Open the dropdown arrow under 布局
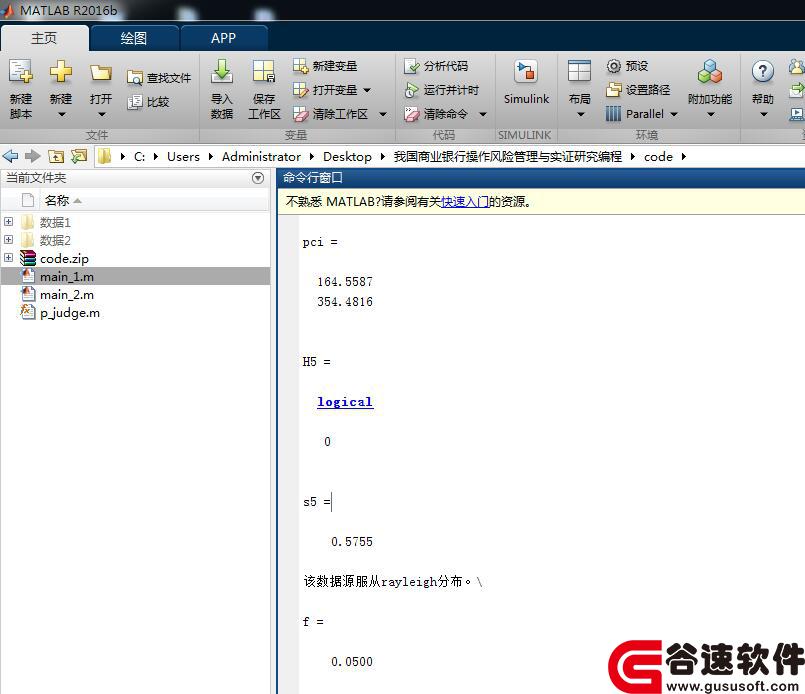805x694 pixels. [x=580, y=114]
